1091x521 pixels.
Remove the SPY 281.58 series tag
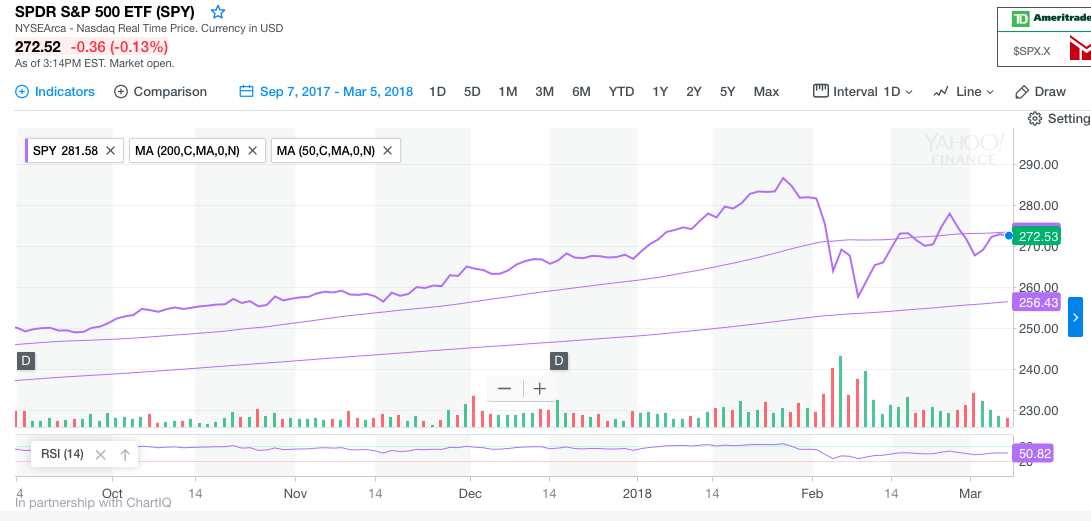pyautogui.click(x=111, y=151)
